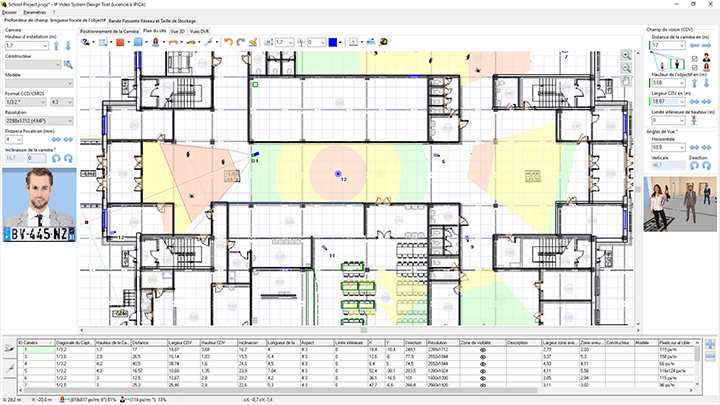Screen dimensions: 720x405
Task: Click the red wall drawing tool icon
Action: tap(118, 42)
